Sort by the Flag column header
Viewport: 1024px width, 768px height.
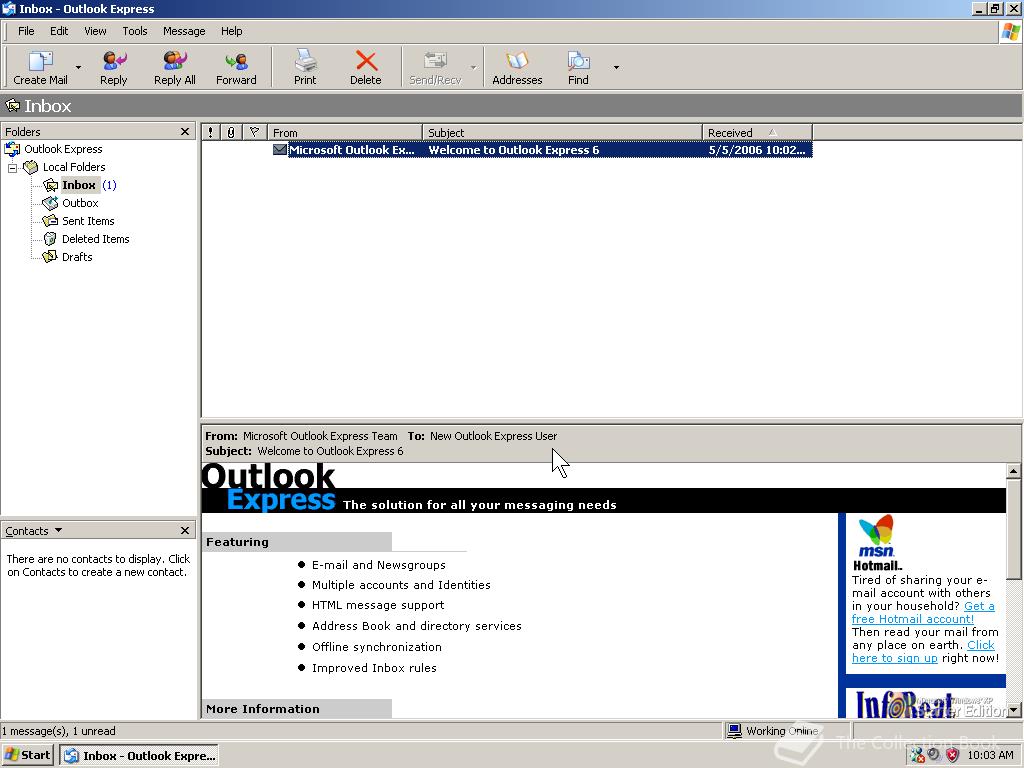255,133
